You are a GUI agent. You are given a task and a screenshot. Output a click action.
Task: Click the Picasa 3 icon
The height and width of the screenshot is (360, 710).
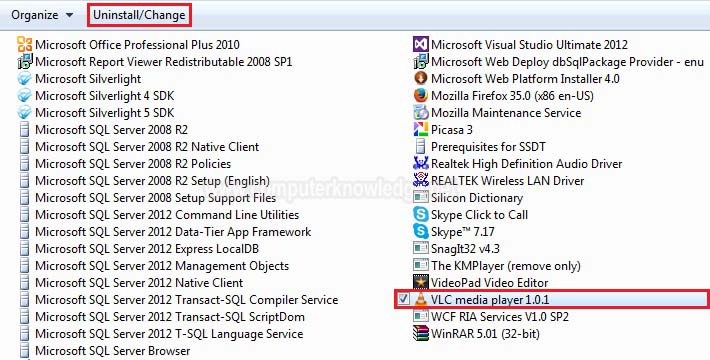click(421, 130)
